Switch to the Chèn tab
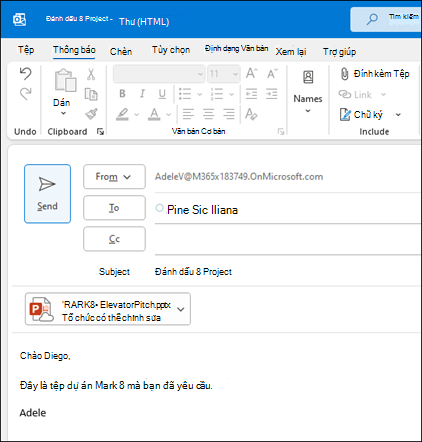The image size is (422, 442). (x=121, y=51)
